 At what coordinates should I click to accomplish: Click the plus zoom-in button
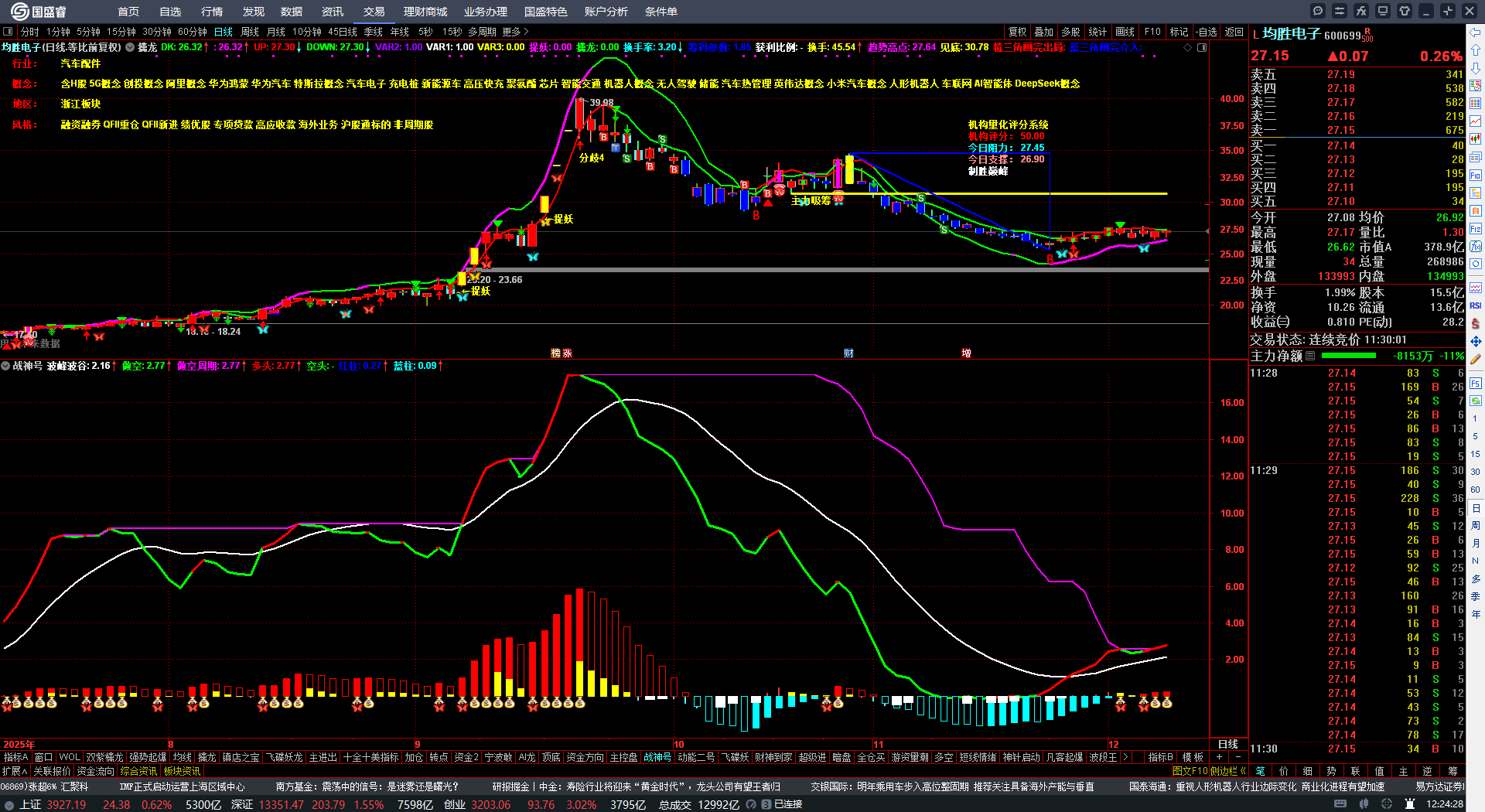click(x=1220, y=757)
